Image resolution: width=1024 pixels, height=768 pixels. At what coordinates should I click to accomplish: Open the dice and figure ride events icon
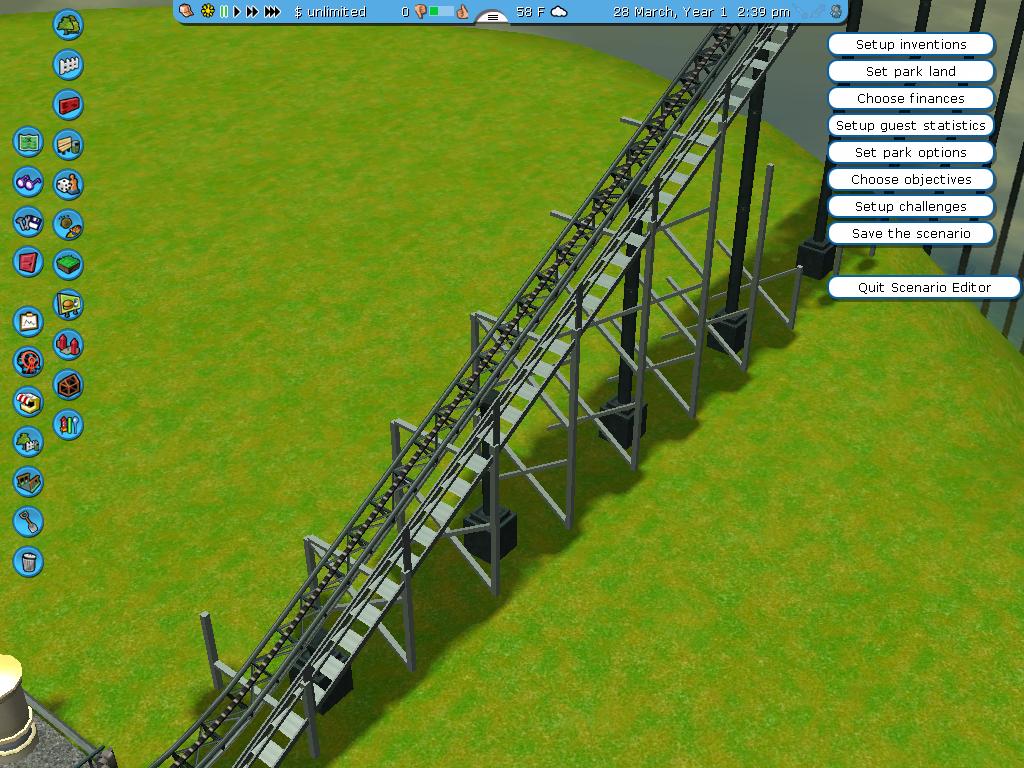68,185
